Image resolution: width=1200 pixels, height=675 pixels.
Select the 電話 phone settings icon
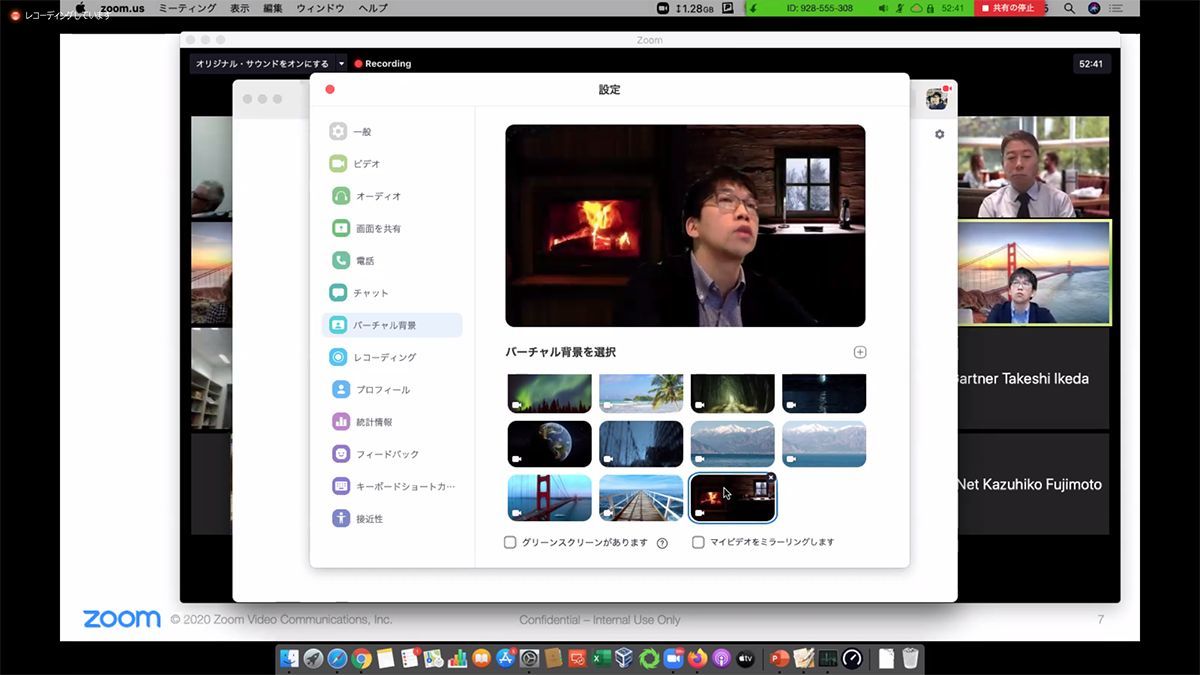(x=340, y=260)
